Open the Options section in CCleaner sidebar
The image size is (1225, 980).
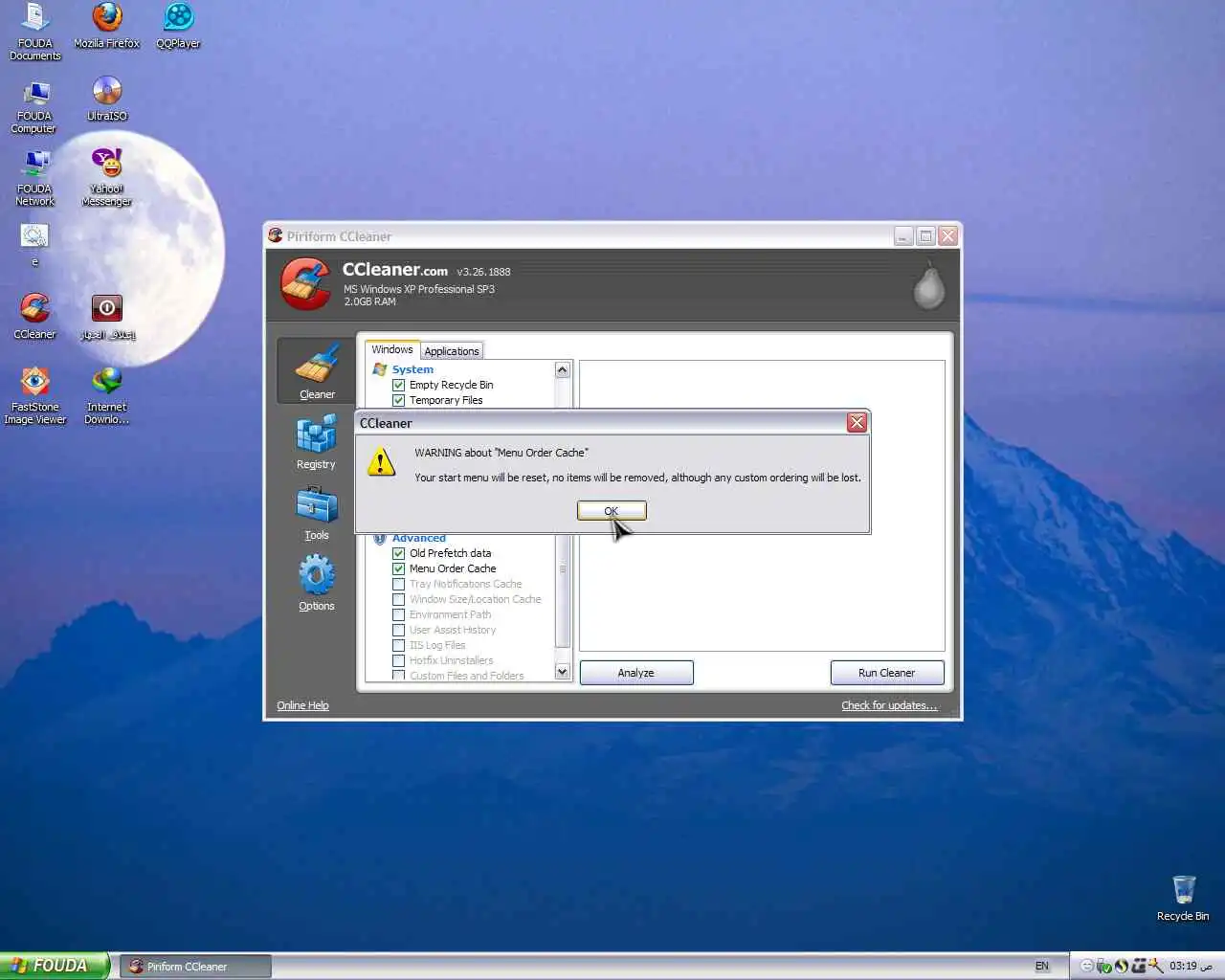317,584
